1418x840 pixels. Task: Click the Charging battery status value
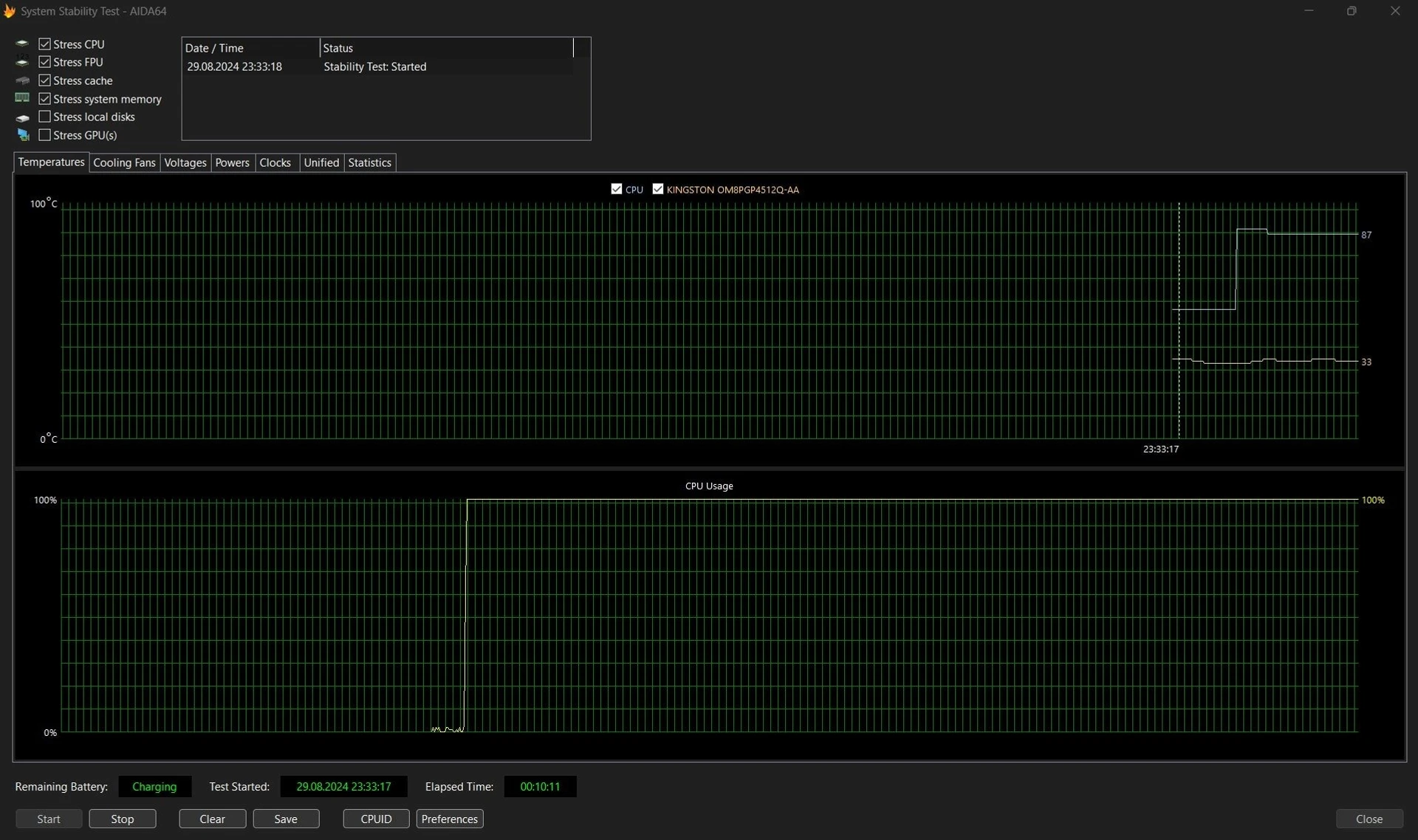coord(154,786)
